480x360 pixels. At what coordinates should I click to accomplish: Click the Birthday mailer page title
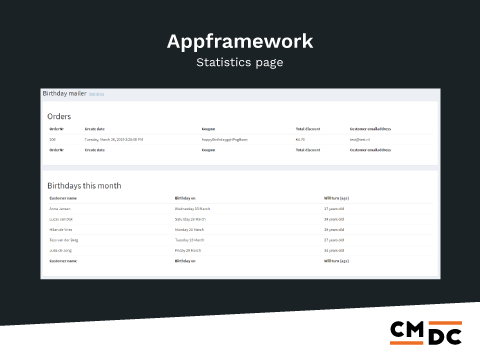click(65, 94)
